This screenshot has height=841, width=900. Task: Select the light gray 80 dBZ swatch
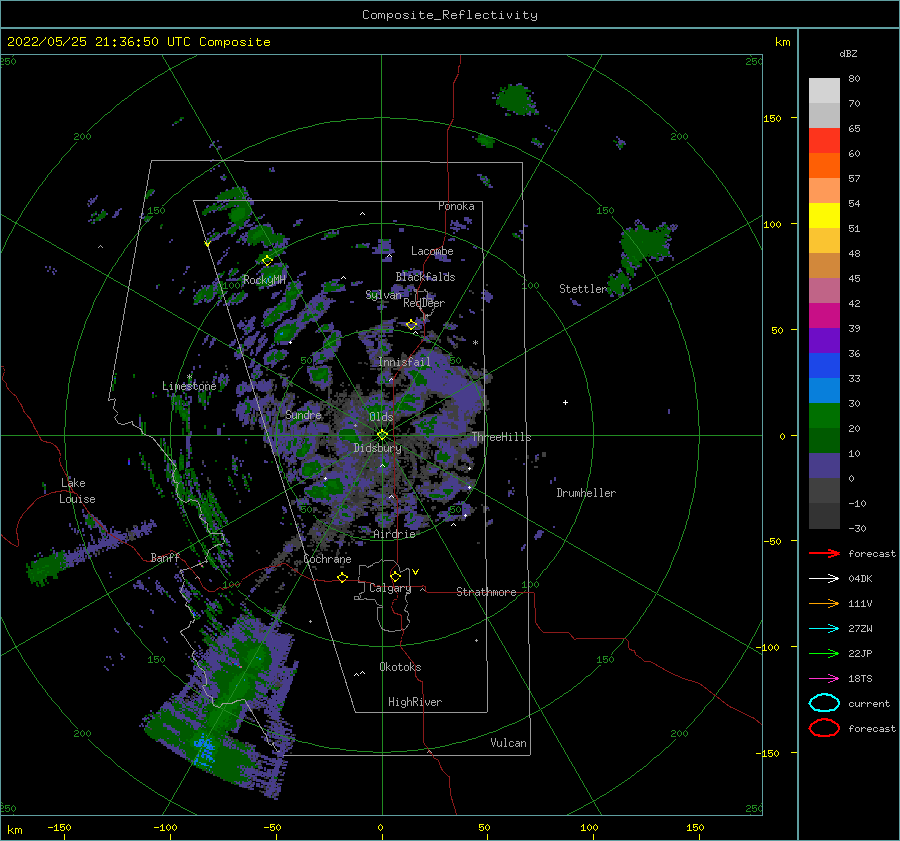click(824, 91)
